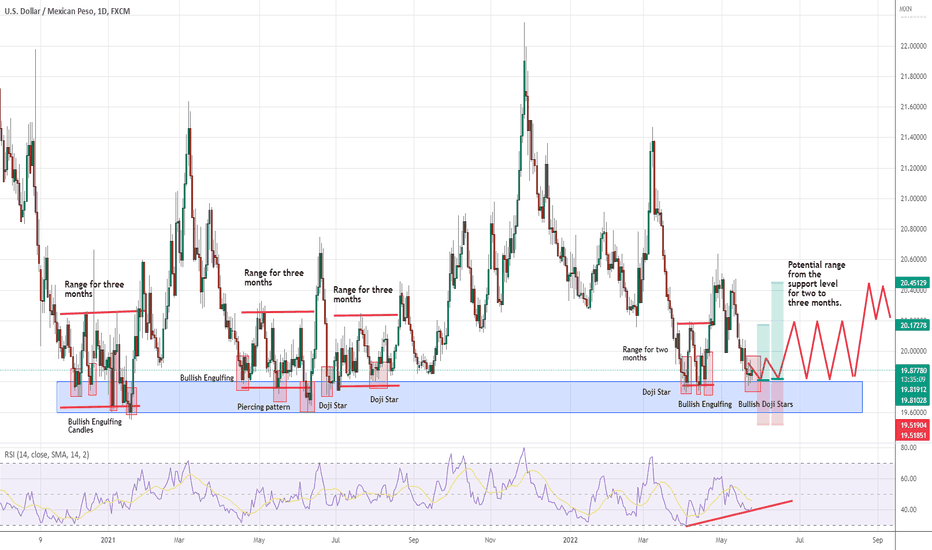
Task: Click the green 20.17278 target price tag
Action: [913, 325]
